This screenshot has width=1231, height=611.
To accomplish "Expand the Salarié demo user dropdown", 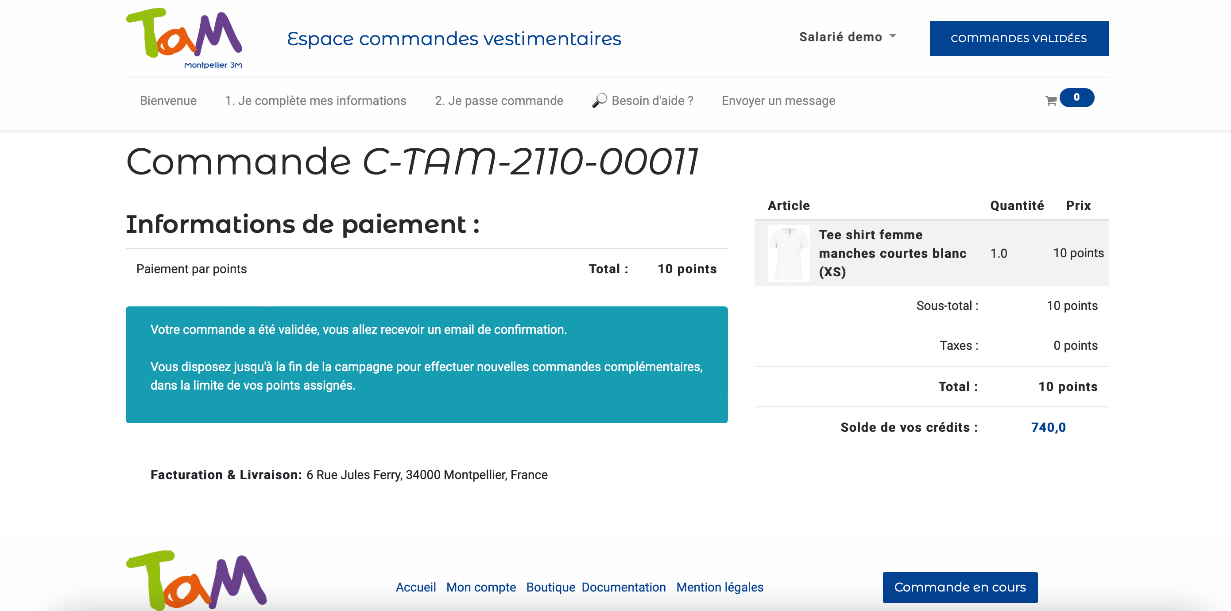I will (x=847, y=37).
